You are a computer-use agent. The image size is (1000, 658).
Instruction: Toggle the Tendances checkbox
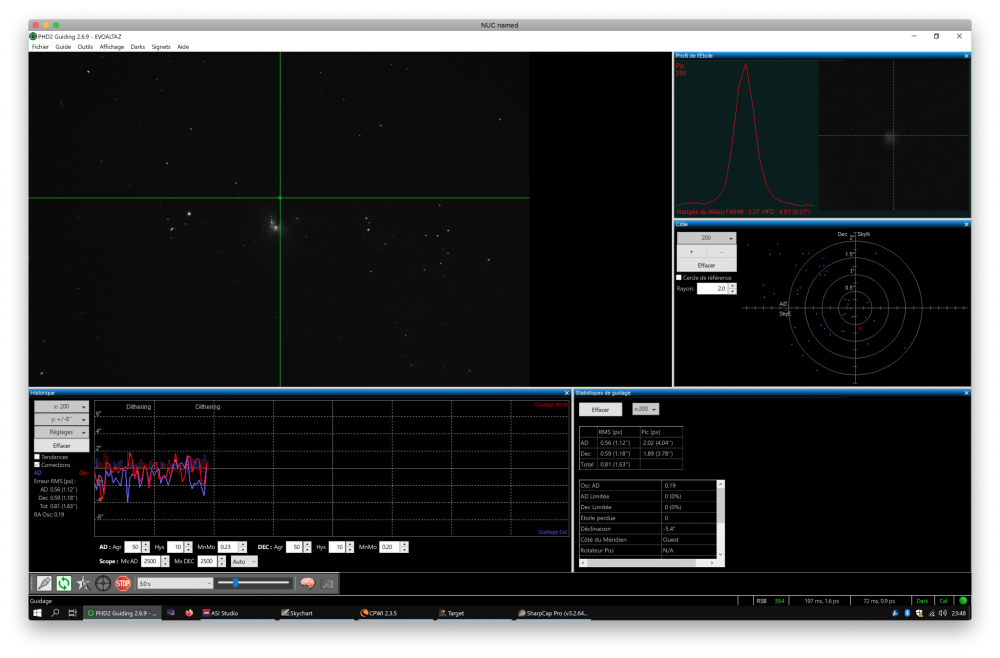37,457
